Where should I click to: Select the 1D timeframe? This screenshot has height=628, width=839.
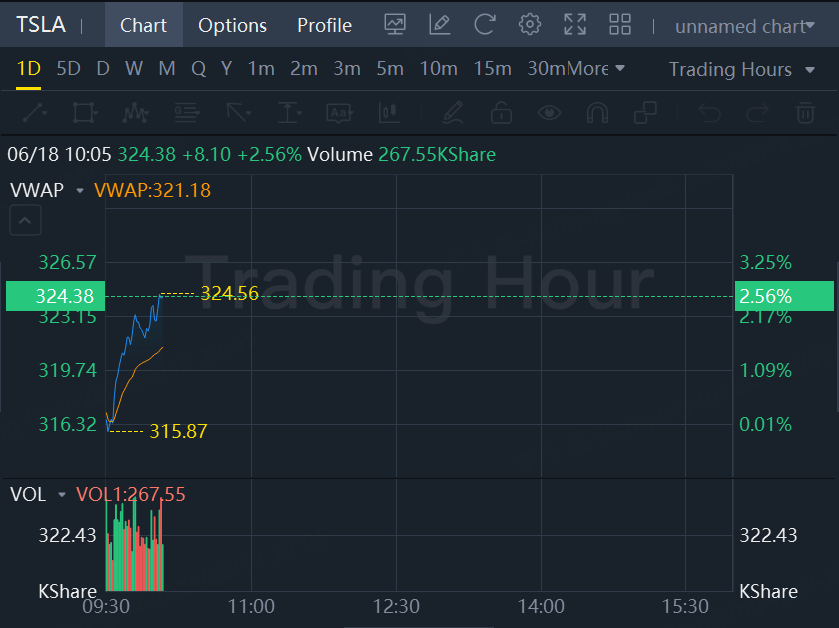(x=29, y=69)
